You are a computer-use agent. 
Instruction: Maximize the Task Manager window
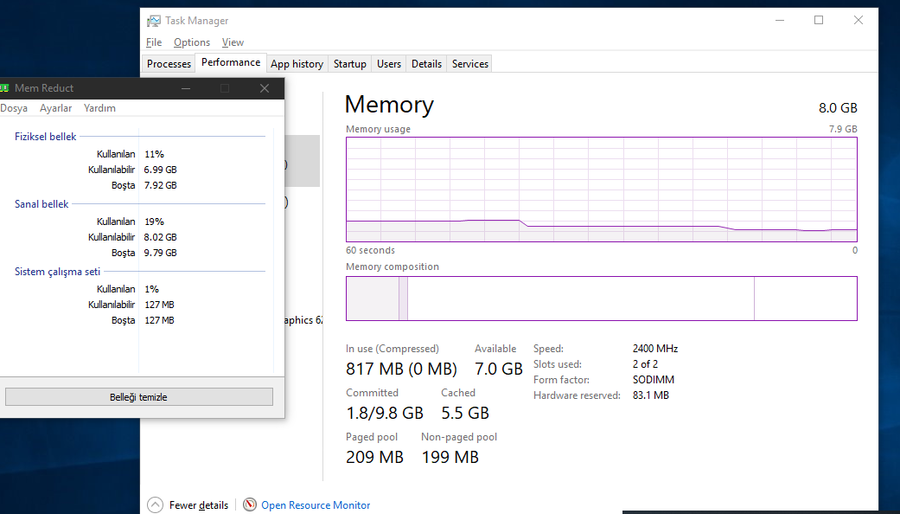(818, 20)
